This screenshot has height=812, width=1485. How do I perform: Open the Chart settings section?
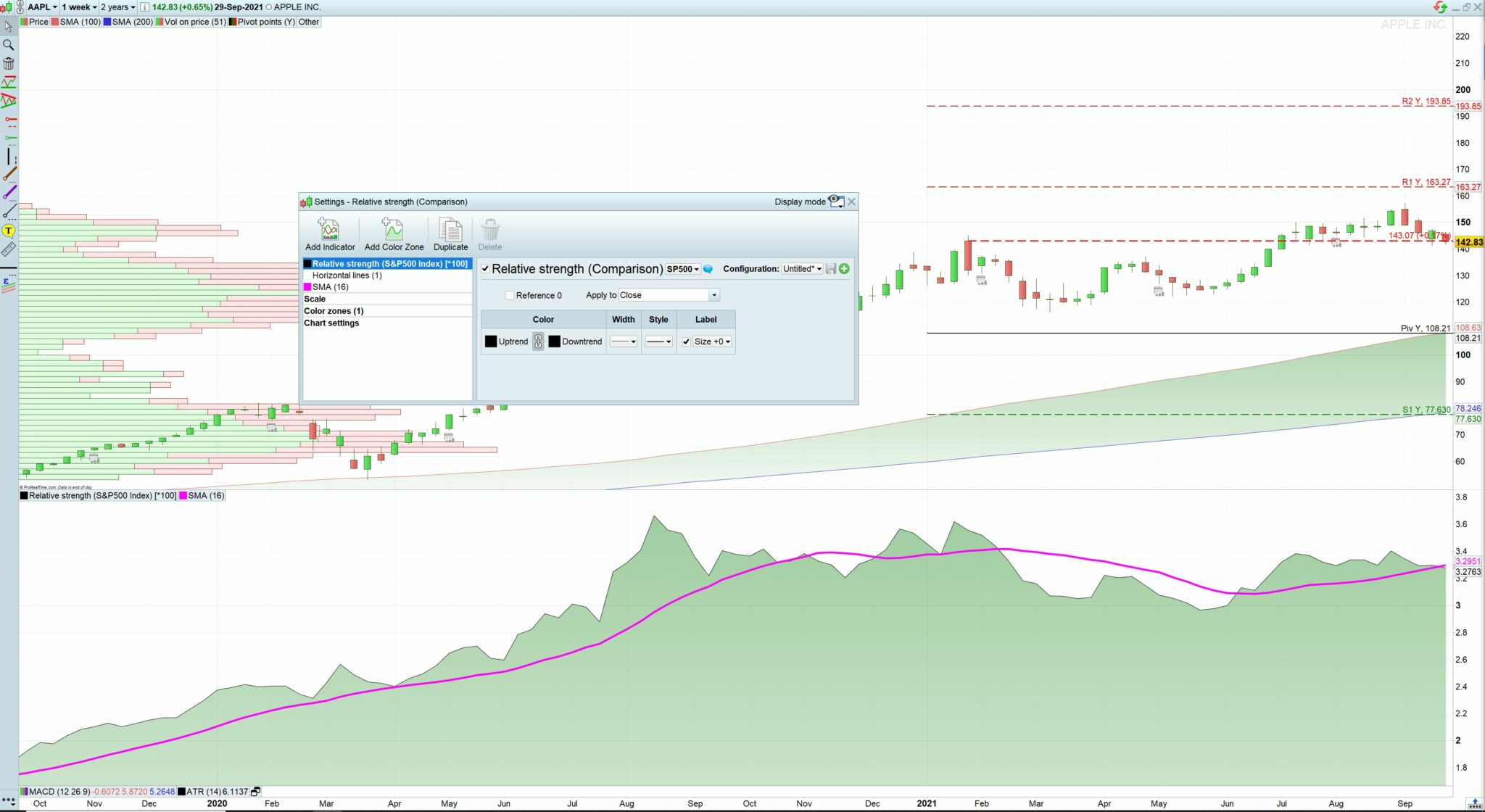[331, 323]
